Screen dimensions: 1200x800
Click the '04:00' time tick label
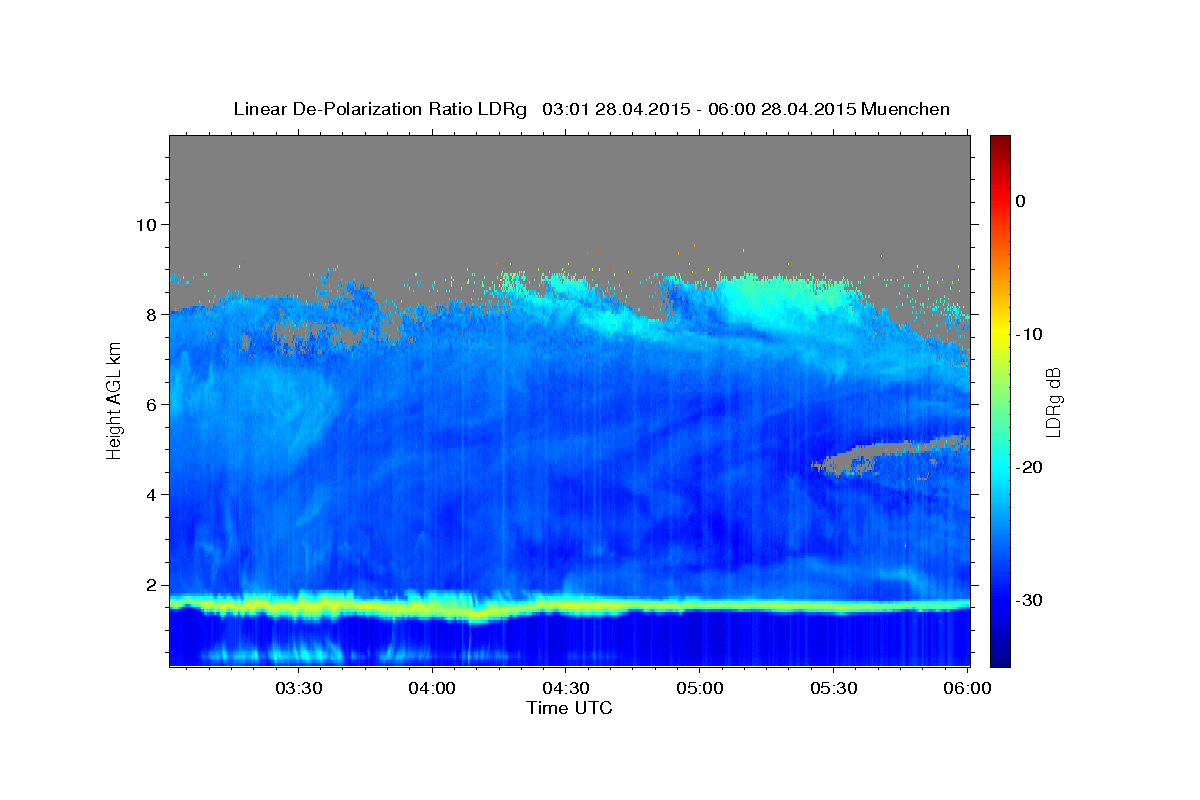pos(432,689)
